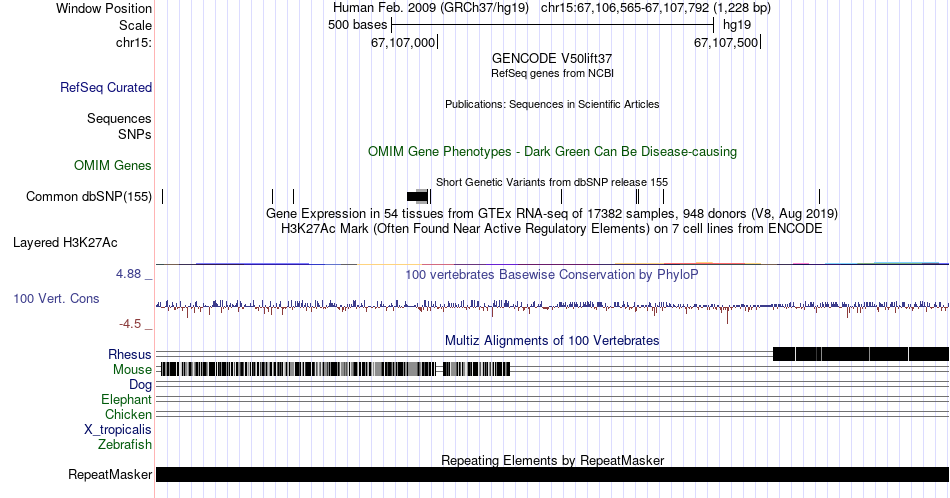Screen dimensions: 950x498
Task: Click Repeating Elements by RepeatMasker title
Action: click(x=552, y=460)
